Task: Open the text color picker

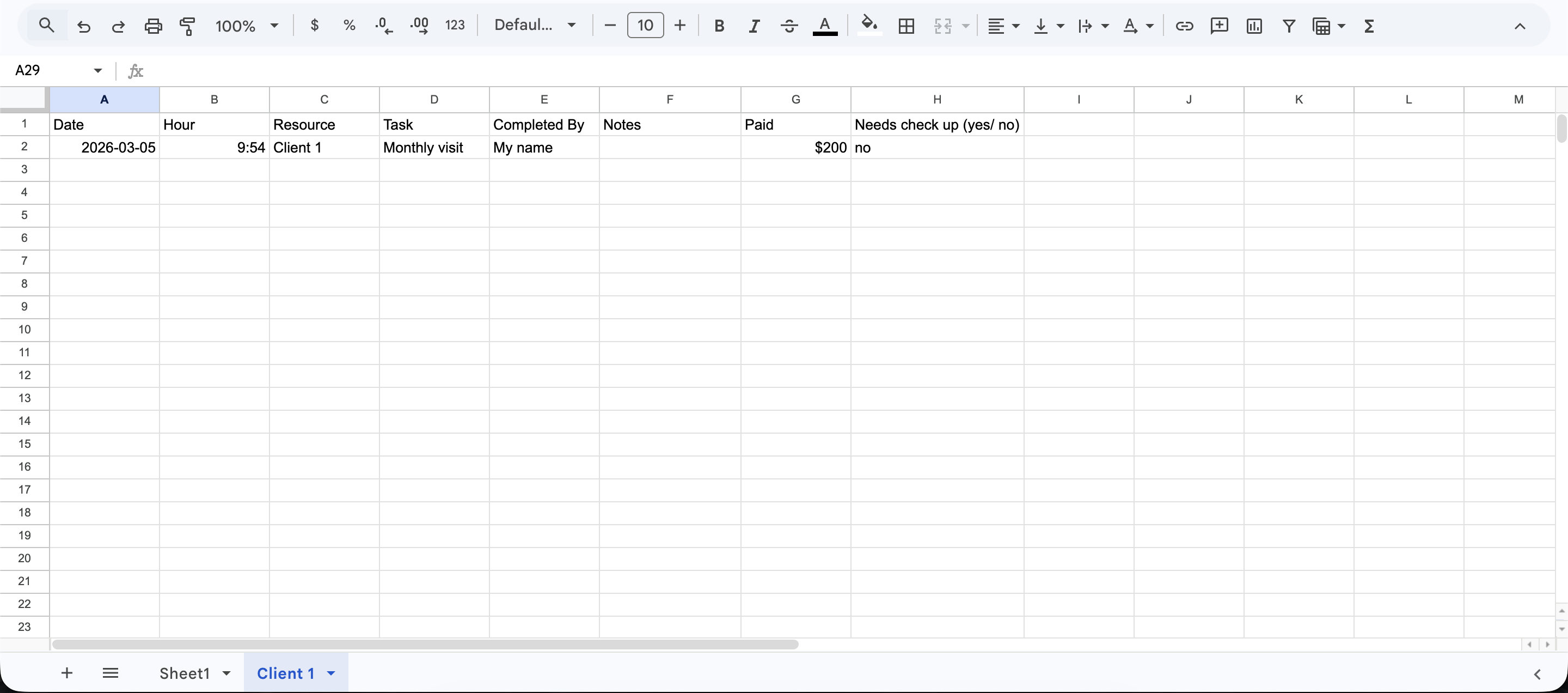Action: point(825,26)
